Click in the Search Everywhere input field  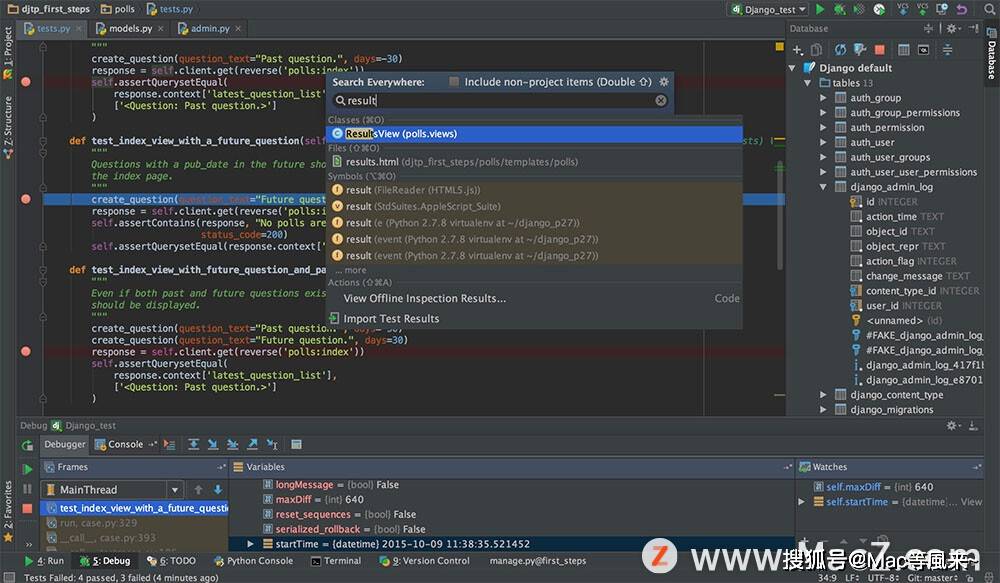501,100
